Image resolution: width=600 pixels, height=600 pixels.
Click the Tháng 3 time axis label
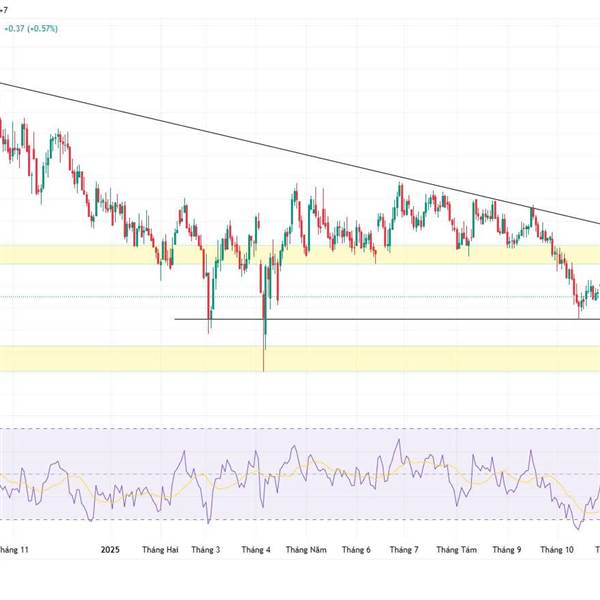206,550
